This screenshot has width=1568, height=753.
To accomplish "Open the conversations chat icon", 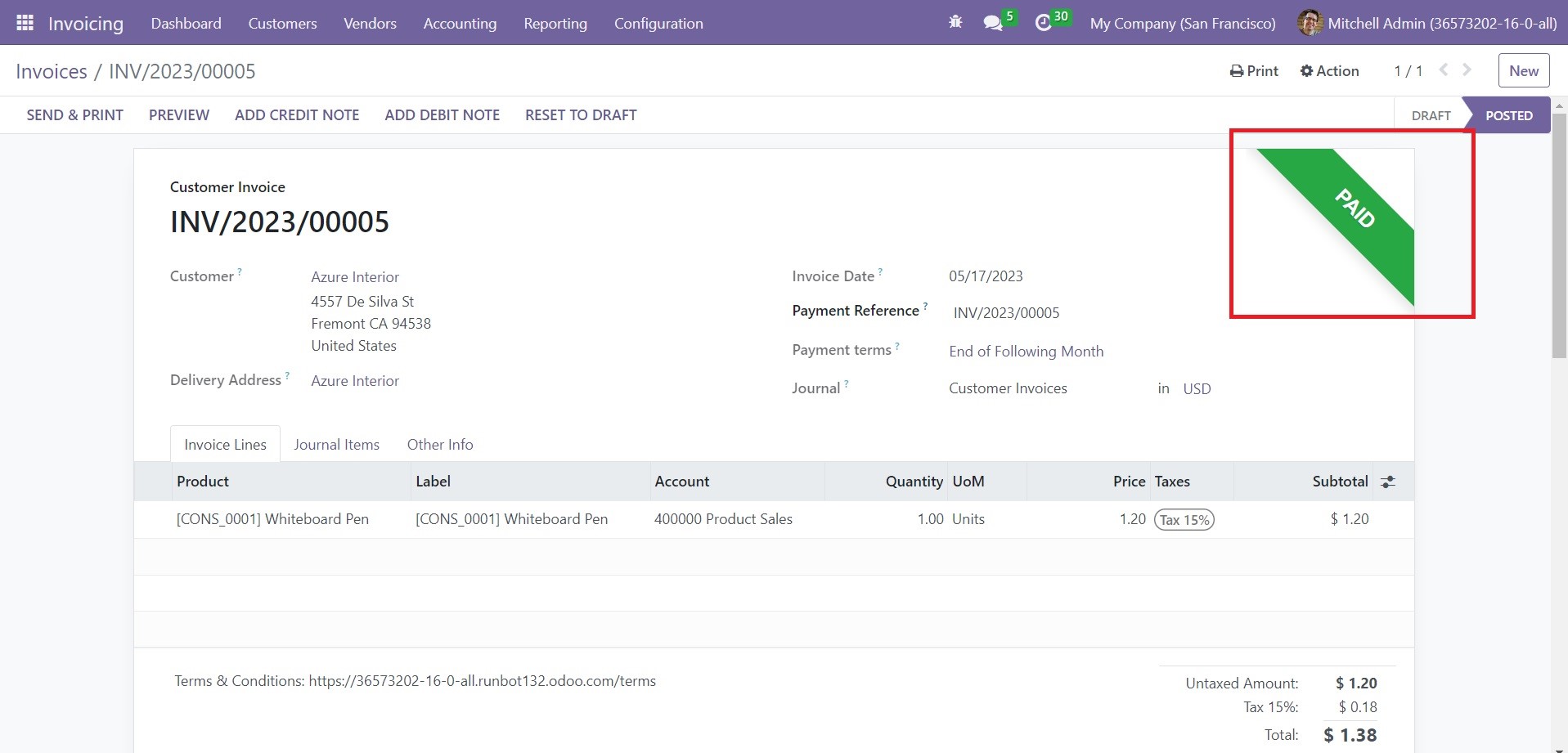I will click(x=993, y=23).
